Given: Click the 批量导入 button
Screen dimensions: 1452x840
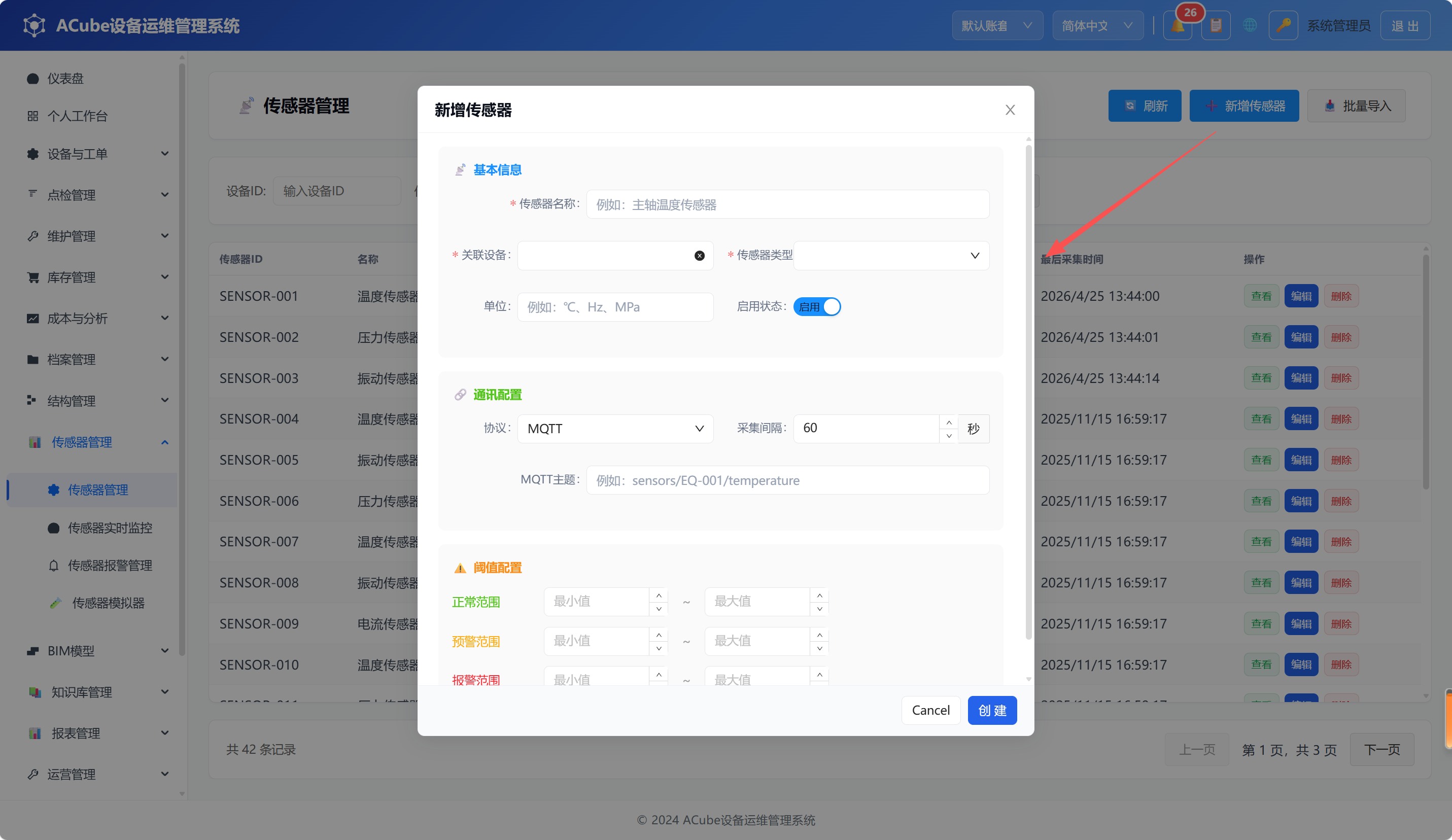Looking at the screenshot, I should coord(1356,106).
